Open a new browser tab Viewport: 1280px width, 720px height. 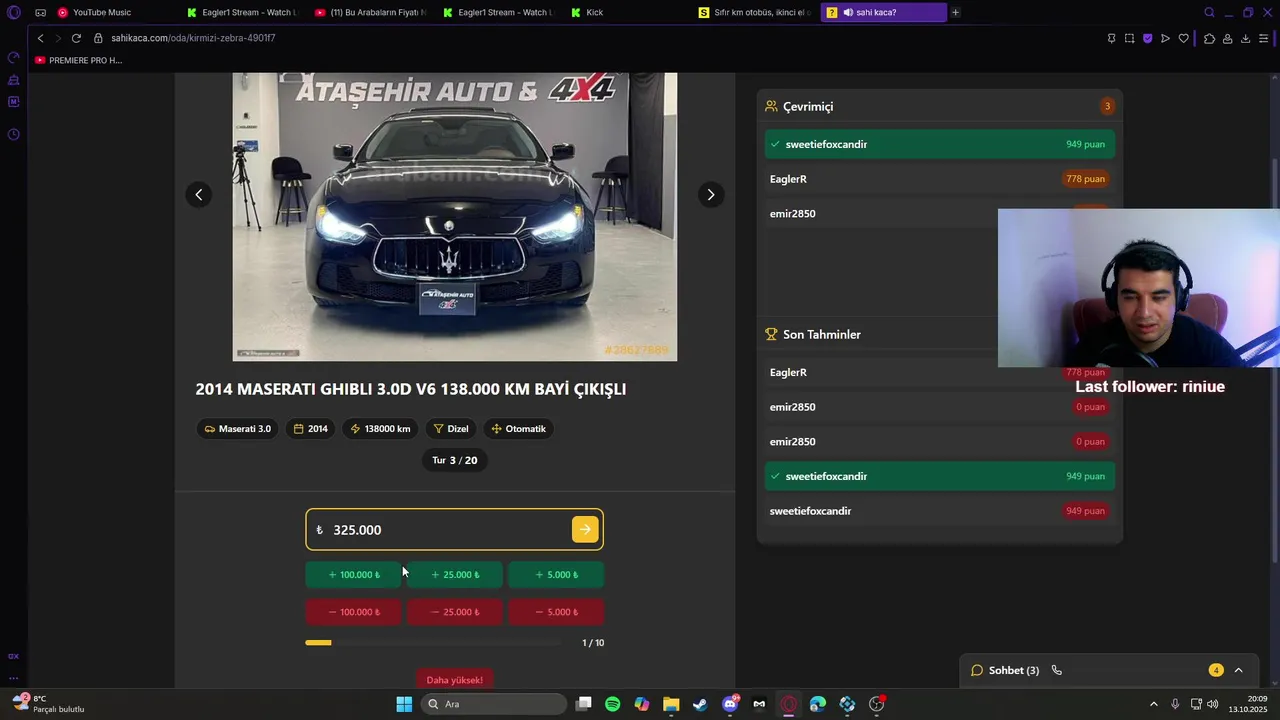coord(955,12)
